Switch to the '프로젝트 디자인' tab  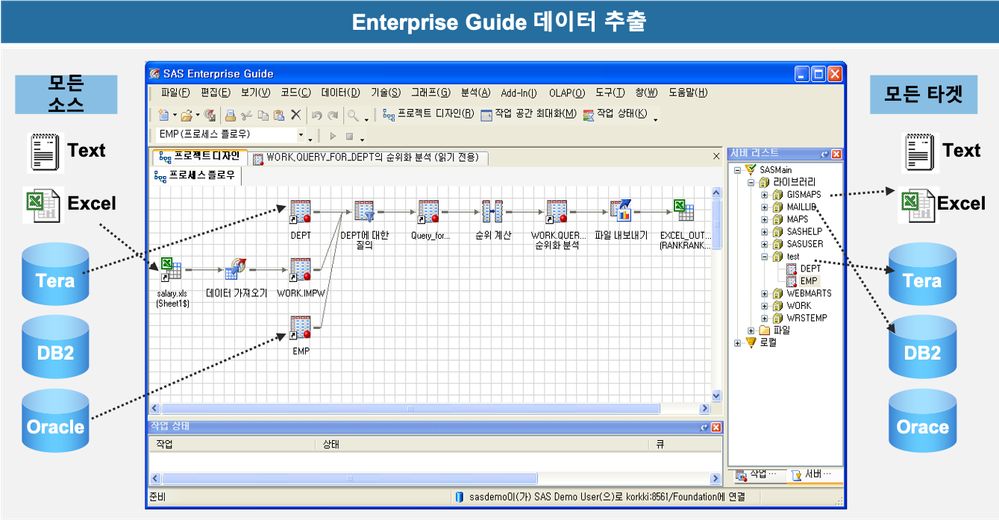pyautogui.click(x=199, y=157)
